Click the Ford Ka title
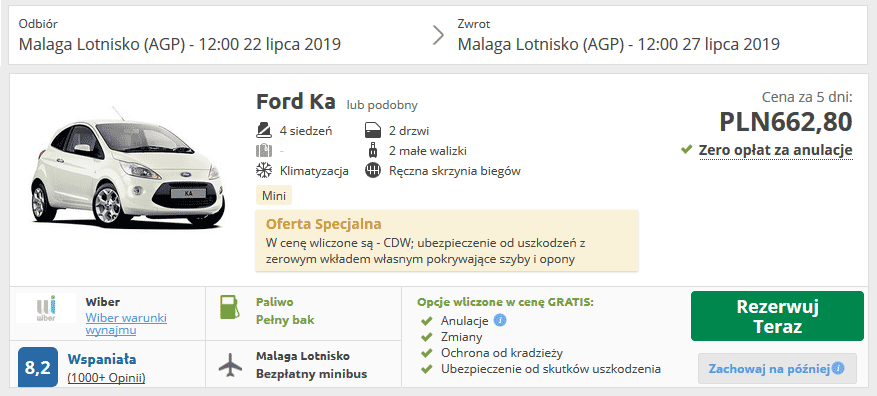This screenshot has width=877, height=396. pyautogui.click(x=296, y=102)
